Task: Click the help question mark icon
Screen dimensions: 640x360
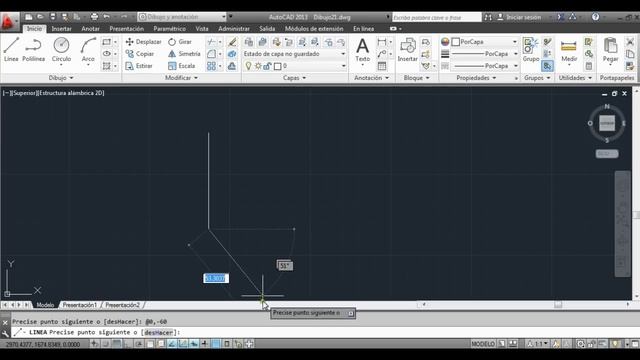Action: 596,17
